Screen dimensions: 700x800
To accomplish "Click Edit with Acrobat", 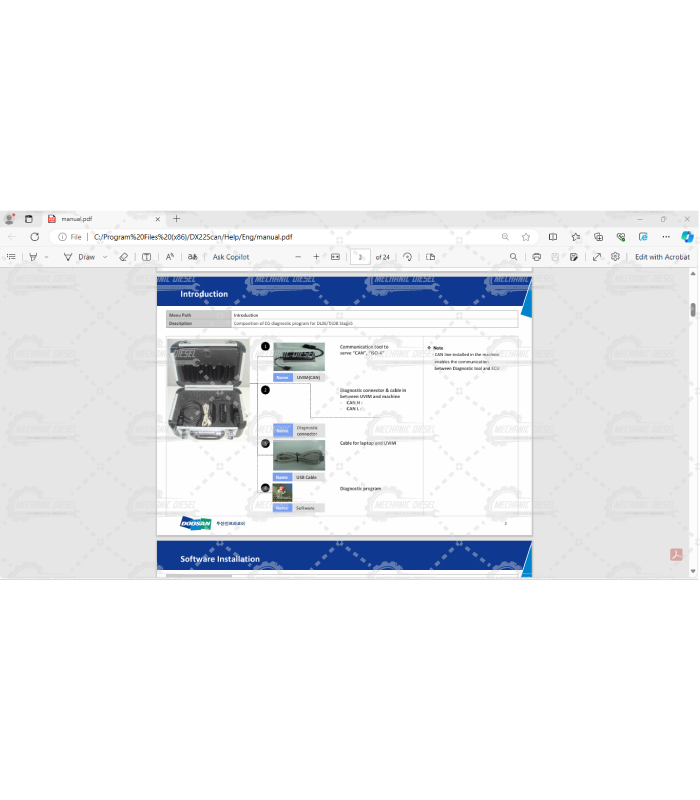I will coord(662,257).
